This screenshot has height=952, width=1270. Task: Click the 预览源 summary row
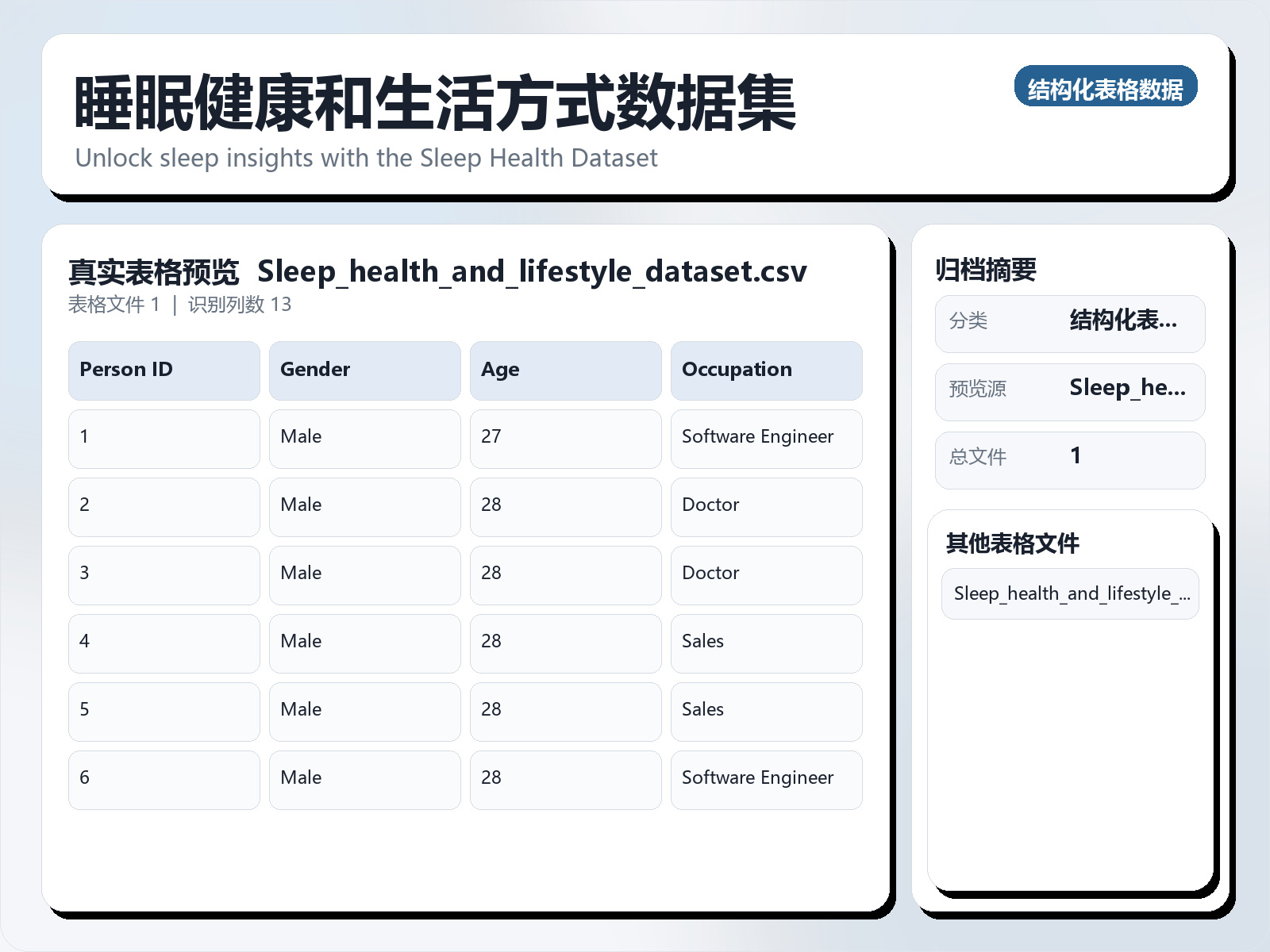point(1069,391)
